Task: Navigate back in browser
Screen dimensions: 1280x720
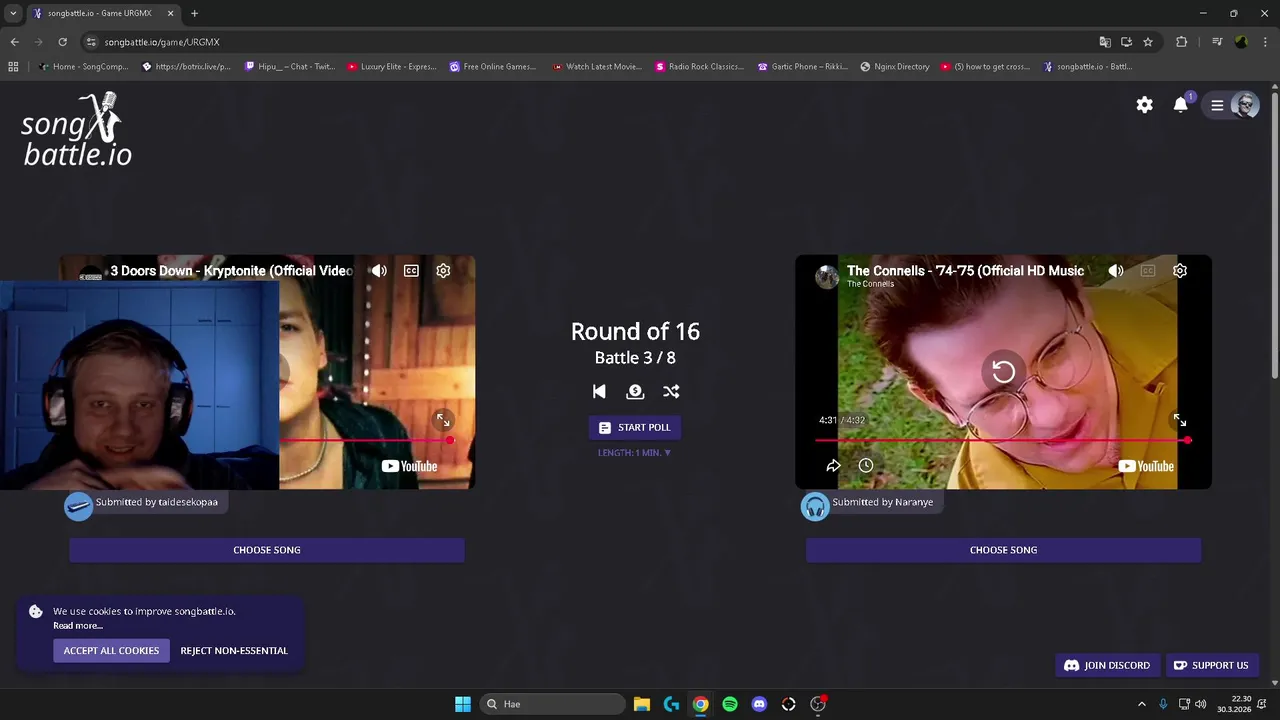Action: (14, 42)
